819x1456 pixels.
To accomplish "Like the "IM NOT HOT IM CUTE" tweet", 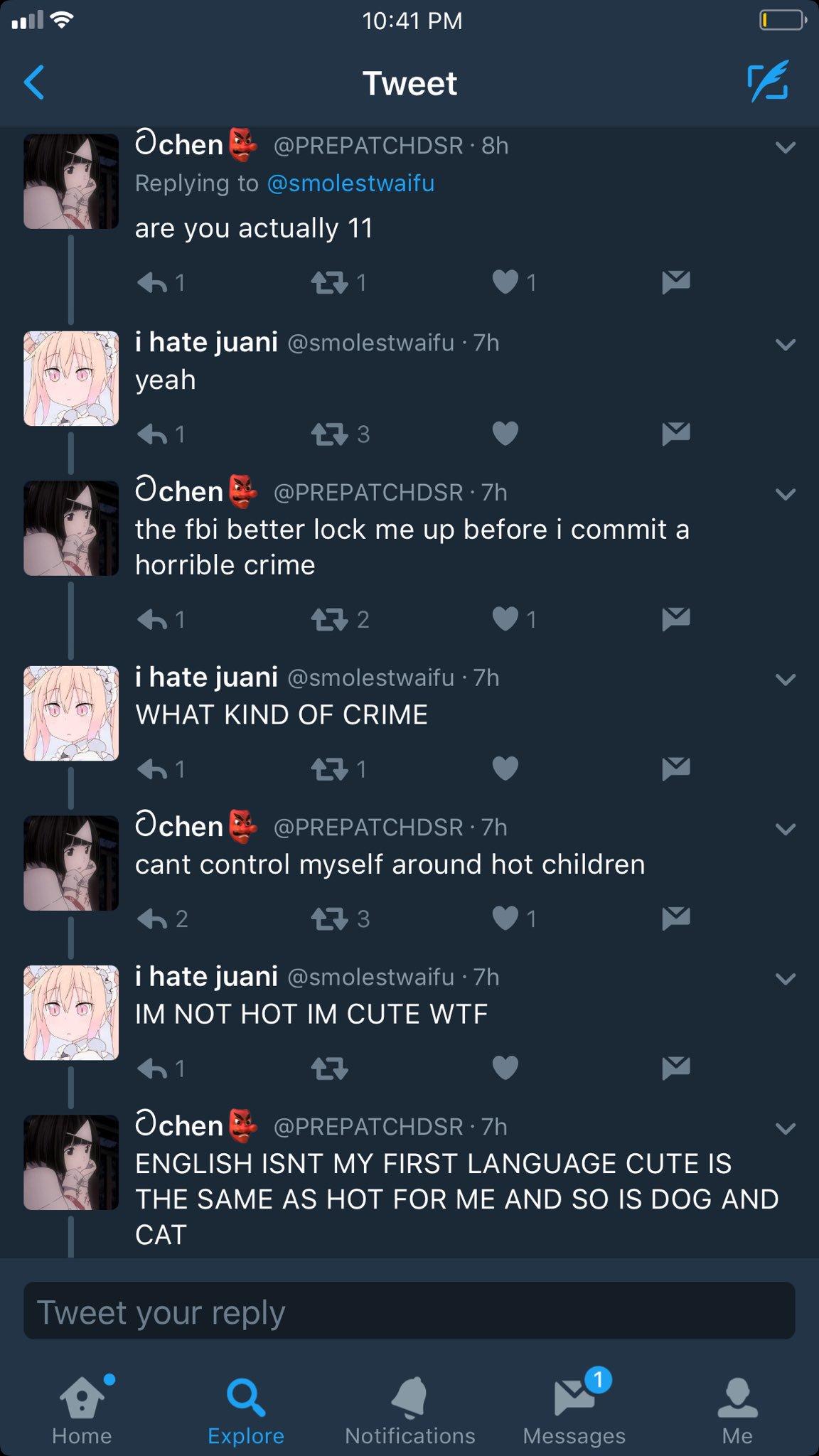I will coord(505,1068).
